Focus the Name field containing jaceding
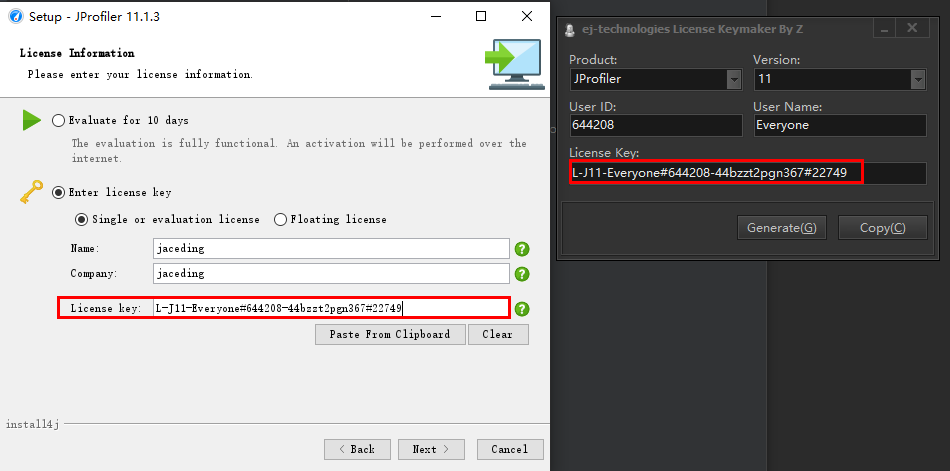The width and height of the screenshot is (950, 471). click(331, 249)
